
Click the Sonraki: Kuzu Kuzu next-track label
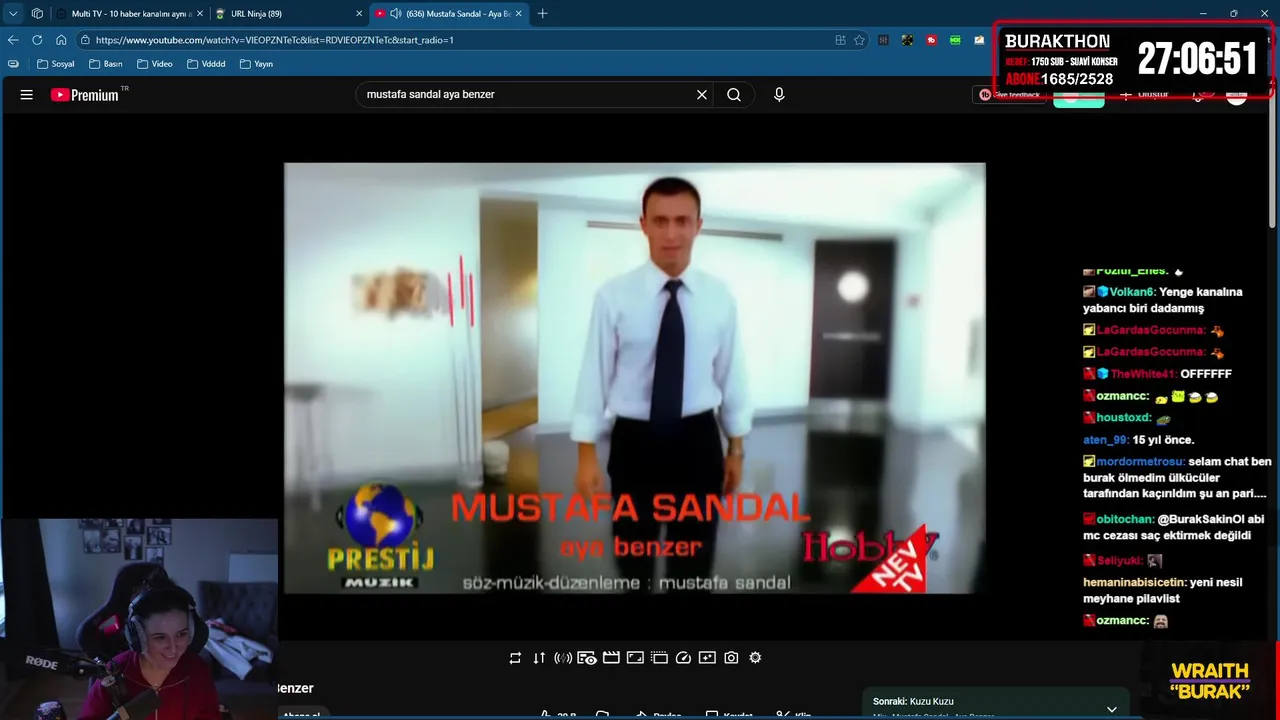click(x=913, y=701)
